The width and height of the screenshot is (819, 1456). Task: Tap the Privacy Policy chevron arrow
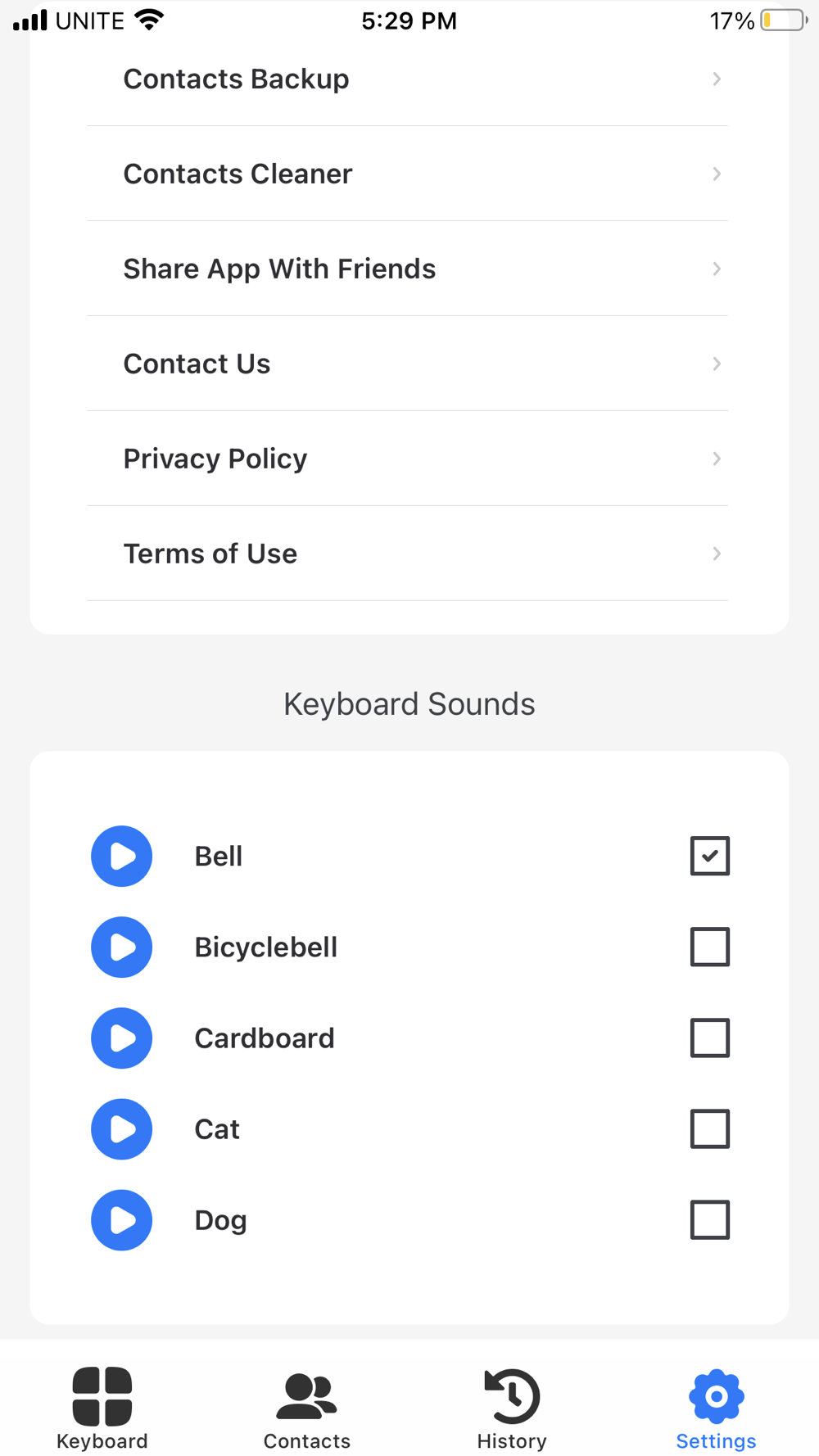coord(717,459)
